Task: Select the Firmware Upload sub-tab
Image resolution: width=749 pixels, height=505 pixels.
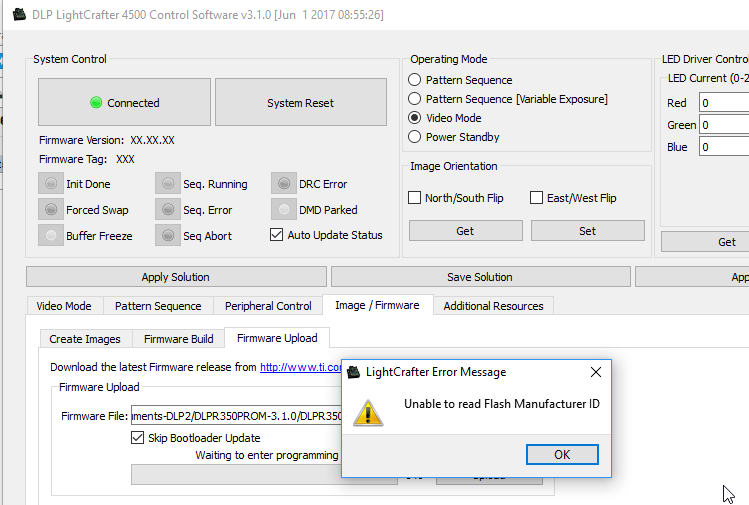Action: [277, 338]
